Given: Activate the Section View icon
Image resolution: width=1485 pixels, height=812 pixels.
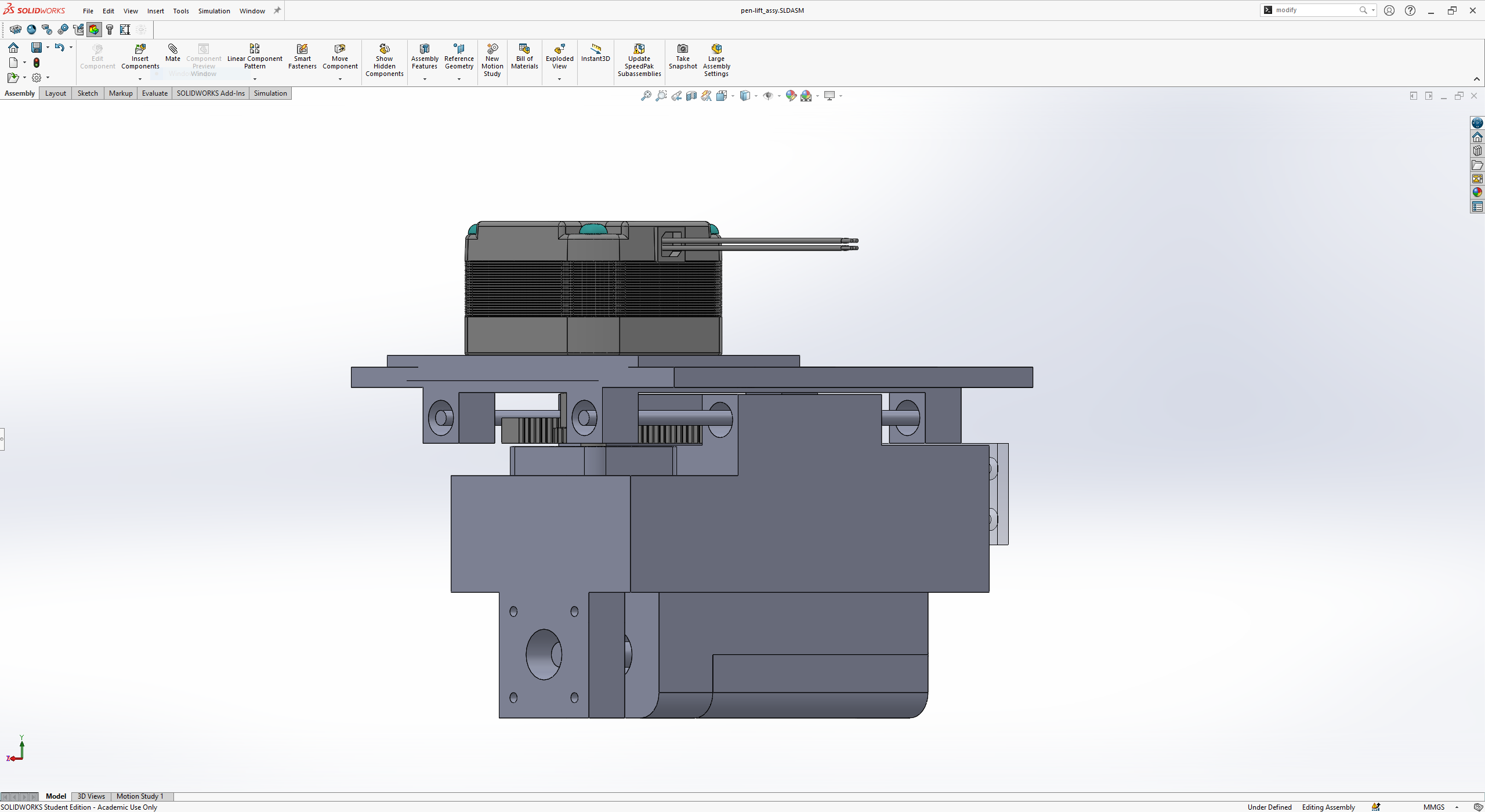Looking at the screenshot, I should click(x=691, y=96).
